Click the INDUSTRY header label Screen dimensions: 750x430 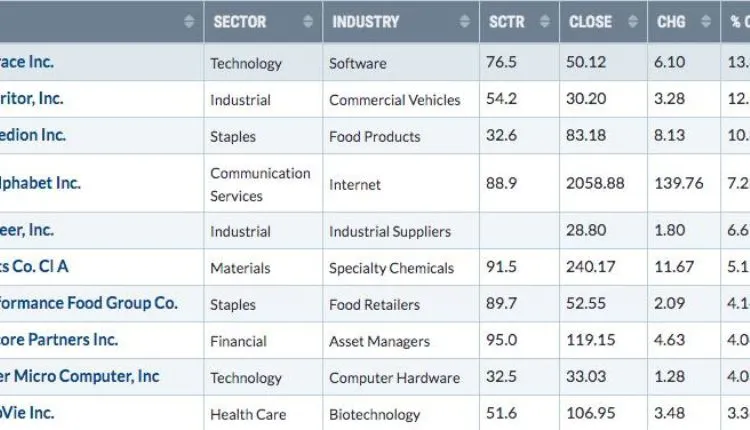(365, 21)
